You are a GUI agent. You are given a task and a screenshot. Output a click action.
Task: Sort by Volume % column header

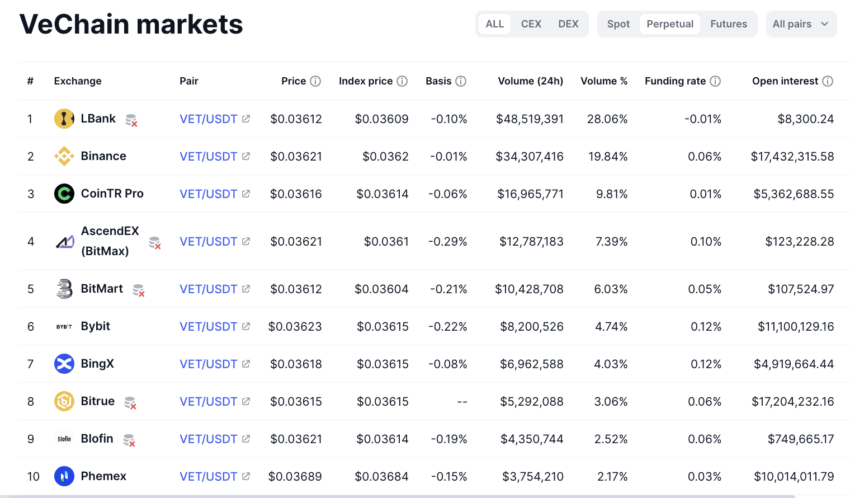pos(604,81)
